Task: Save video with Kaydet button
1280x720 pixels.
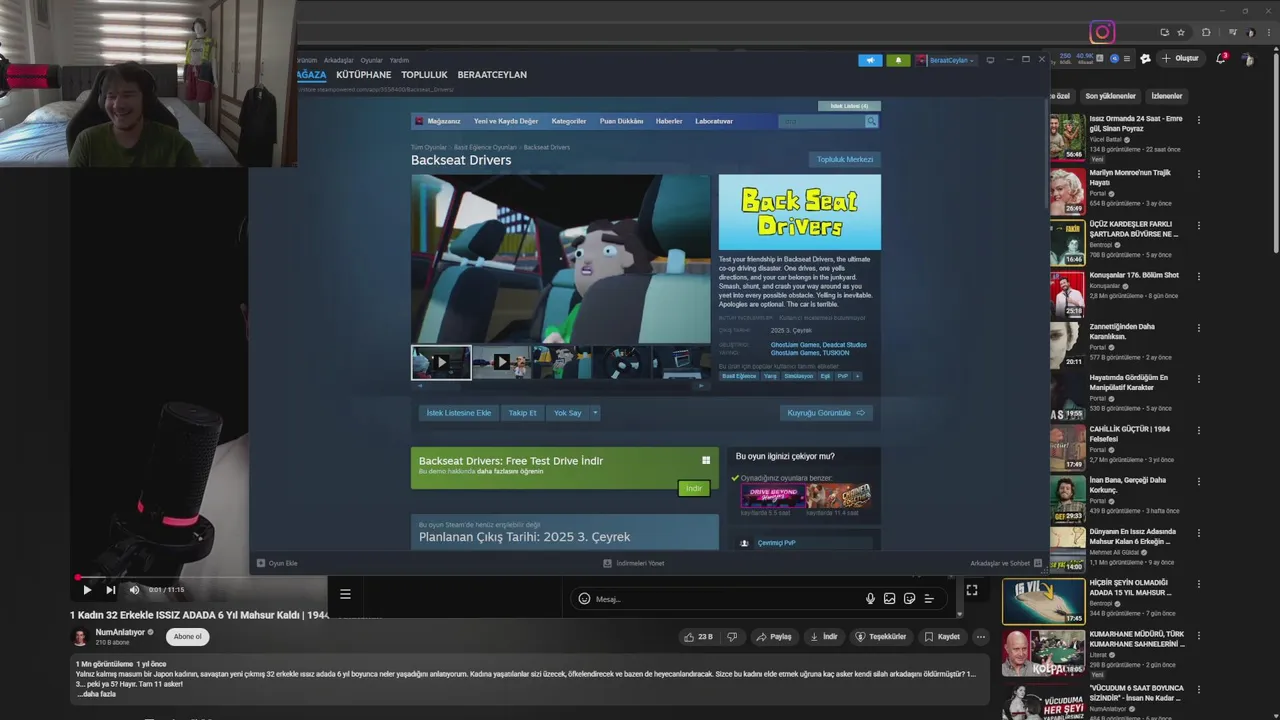Action: pos(942,637)
